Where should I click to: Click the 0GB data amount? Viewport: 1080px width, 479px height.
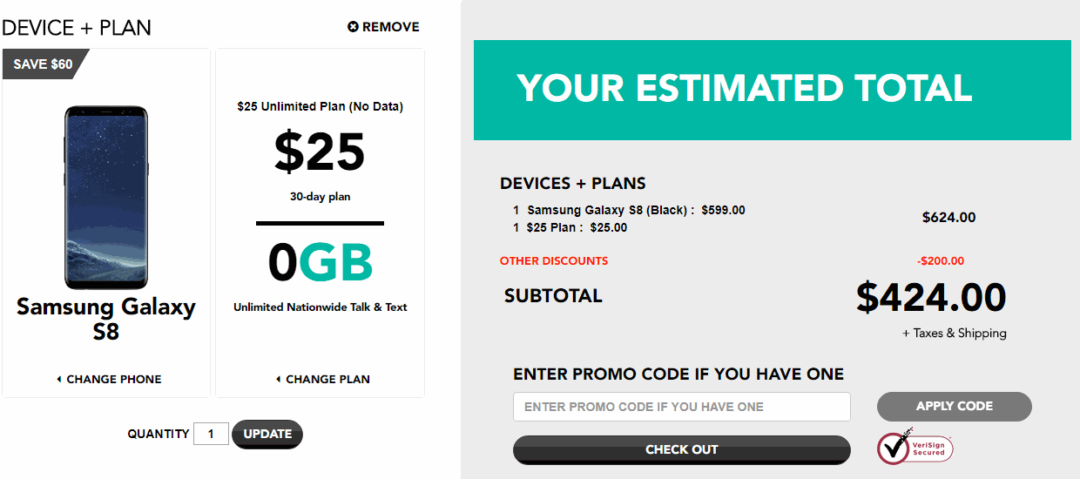click(320, 263)
